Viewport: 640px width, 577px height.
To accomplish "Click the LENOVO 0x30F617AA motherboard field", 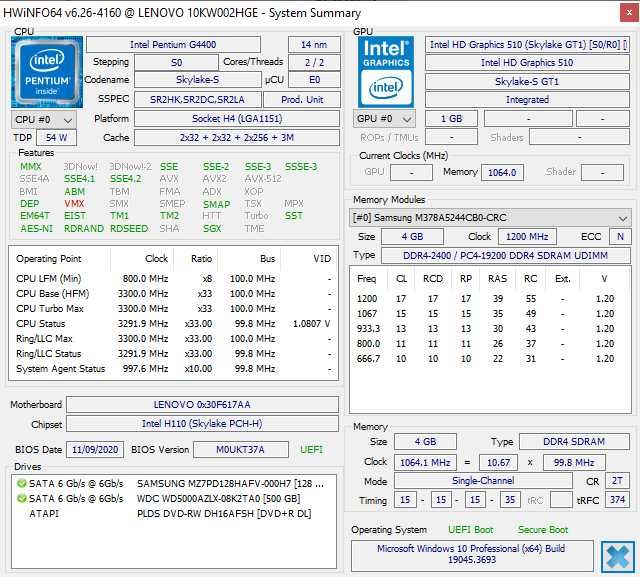I will click(202, 405).
